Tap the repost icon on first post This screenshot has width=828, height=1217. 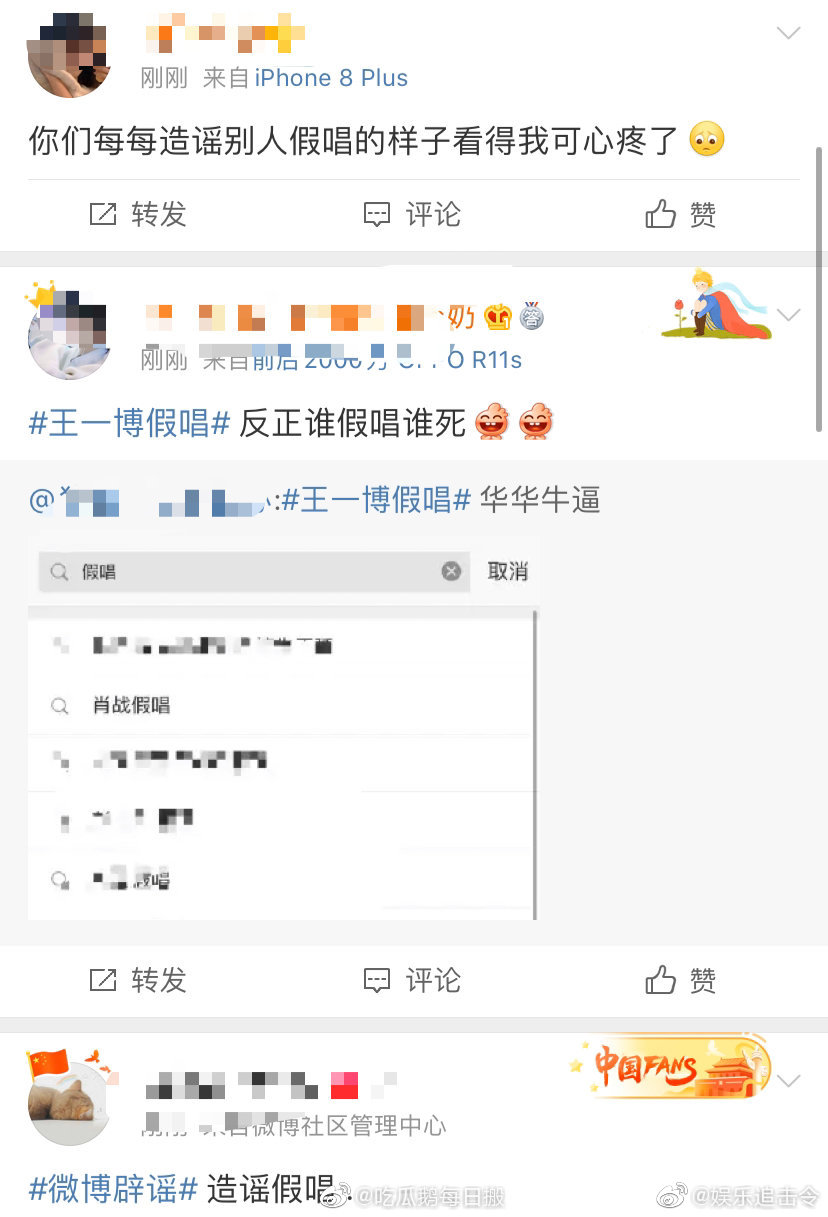pos(103,214)
